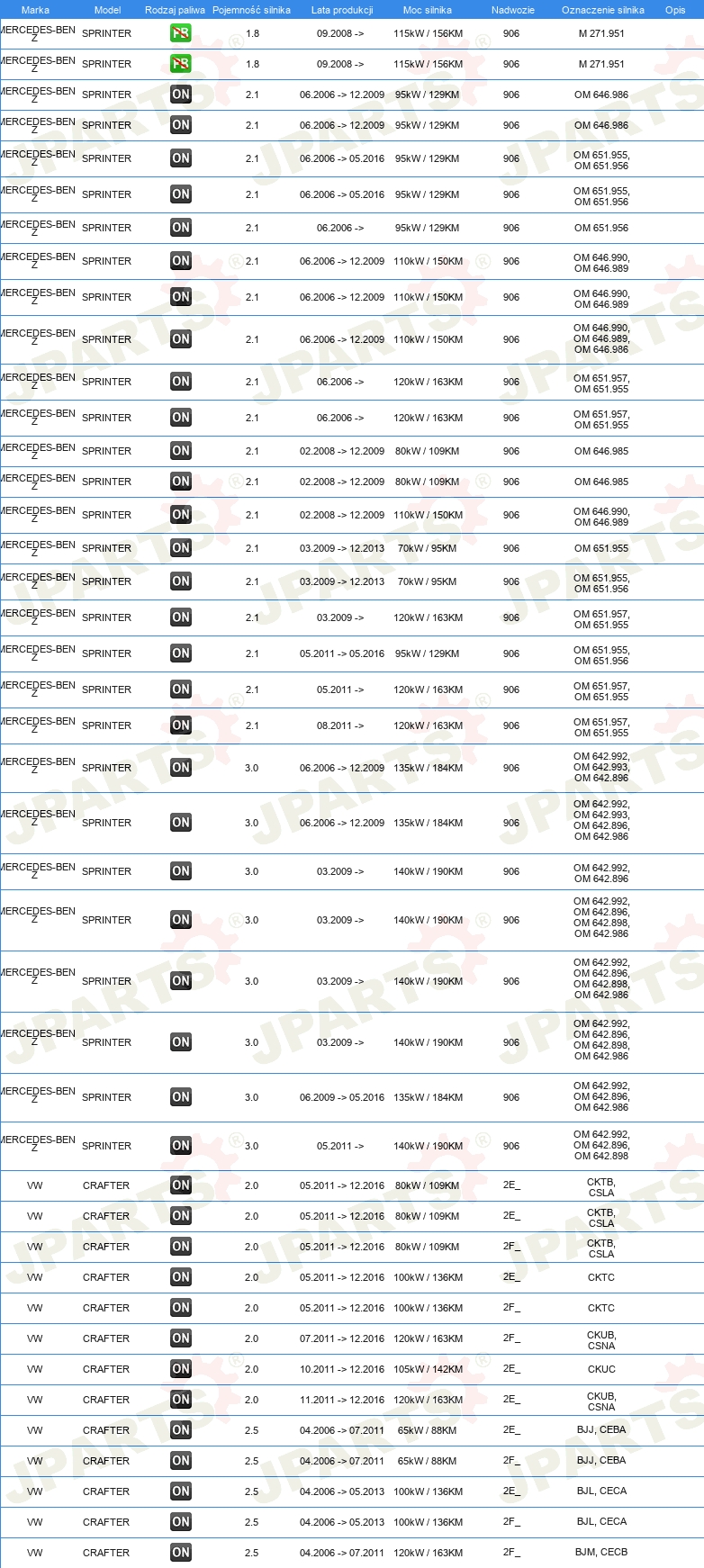Screen dimensions: 704x1568
Task: Click ON icon in Crafter 2.0 100kW 2E_ row
Action: pyautogui.click(x=181, y=1277)
